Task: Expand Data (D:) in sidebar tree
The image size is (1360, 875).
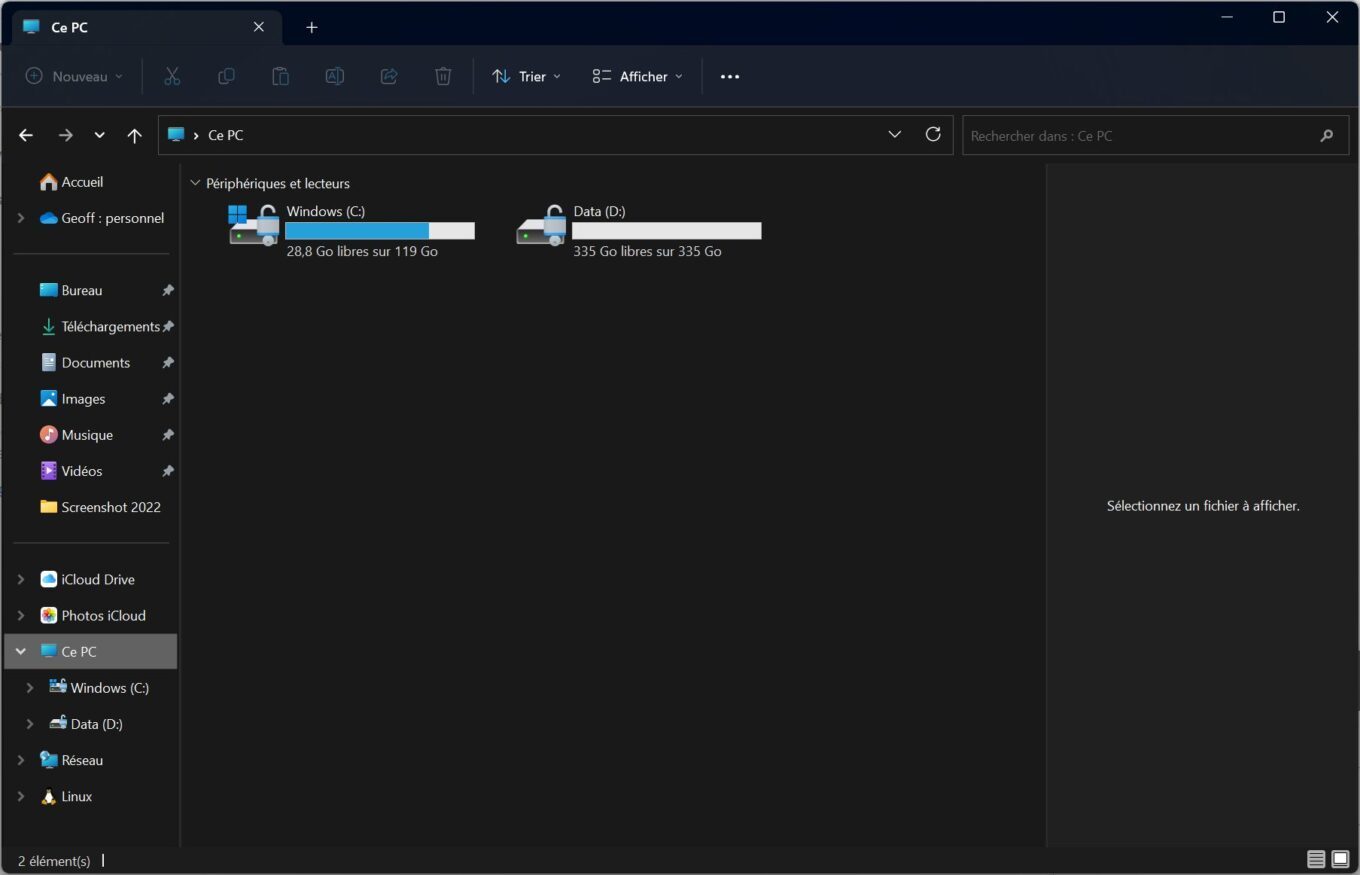Action: tap(30, 723)
